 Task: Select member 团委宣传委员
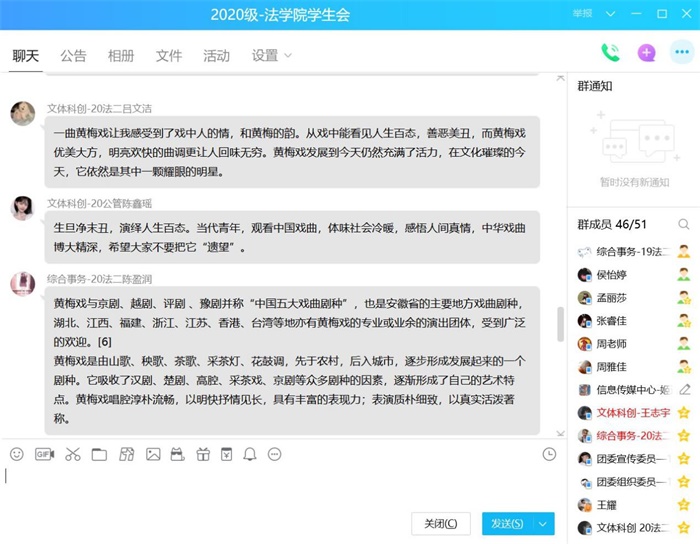click(633, 458)
